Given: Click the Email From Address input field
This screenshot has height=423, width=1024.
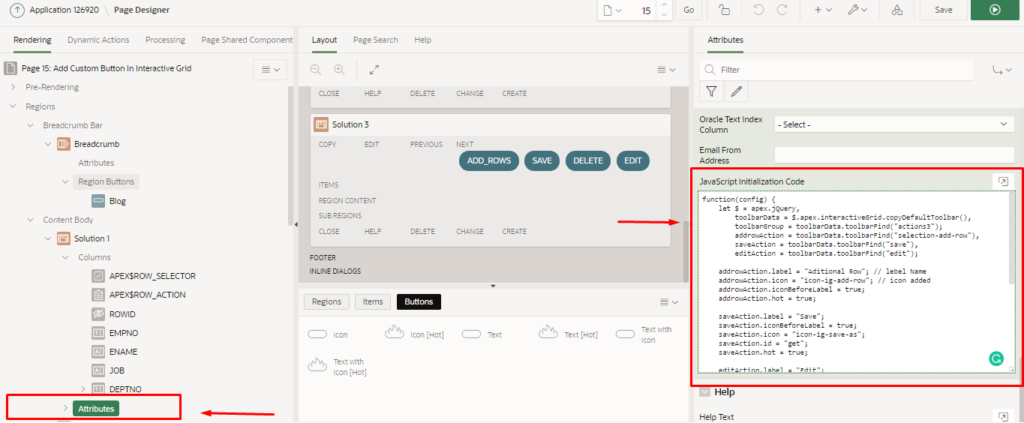Looking at the screenshot, I should 894,154.
